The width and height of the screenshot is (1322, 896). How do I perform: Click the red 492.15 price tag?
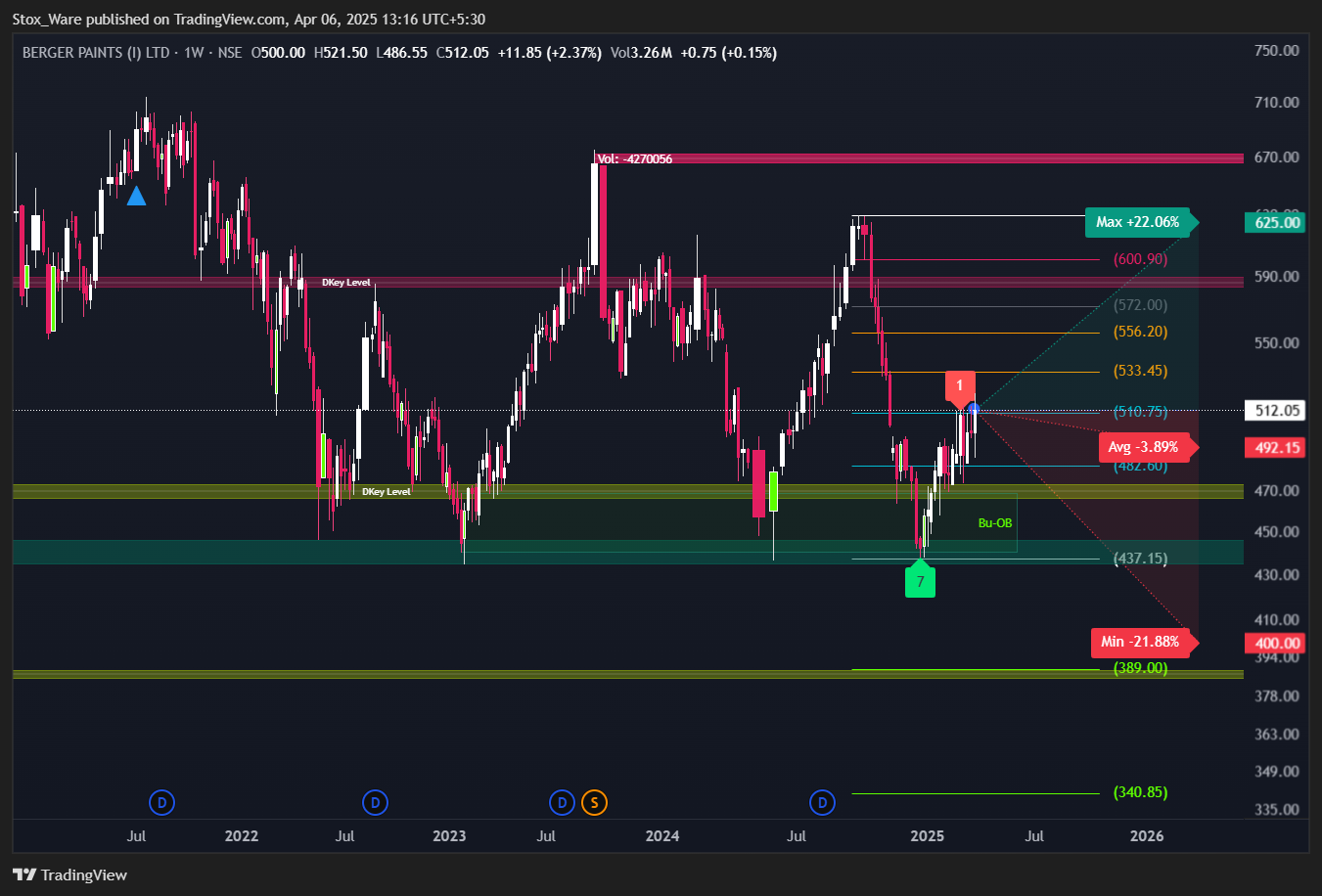pos(1277,447)
